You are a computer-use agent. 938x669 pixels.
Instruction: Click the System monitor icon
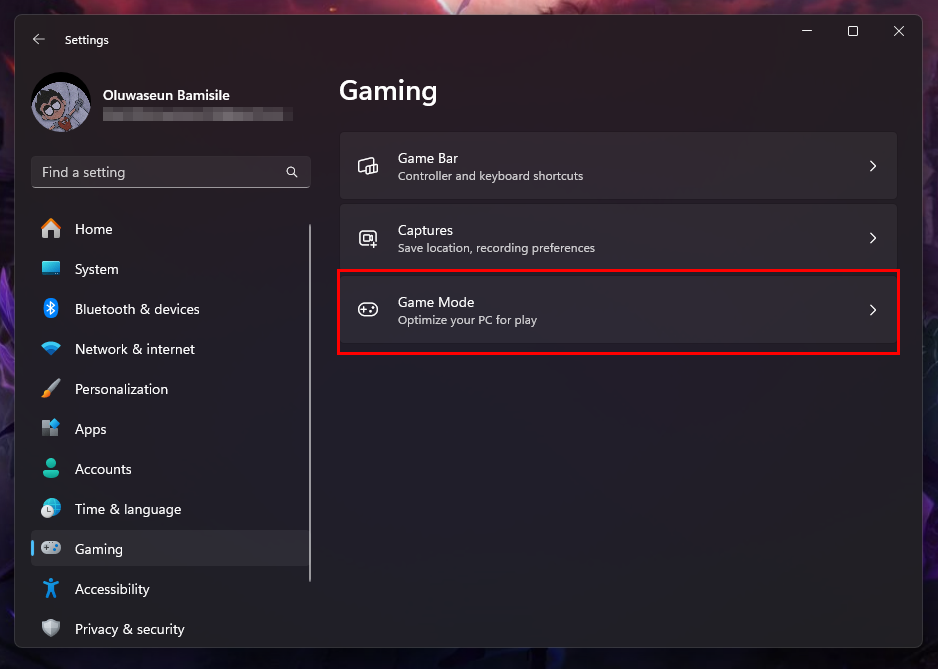[x=51, y=269]
